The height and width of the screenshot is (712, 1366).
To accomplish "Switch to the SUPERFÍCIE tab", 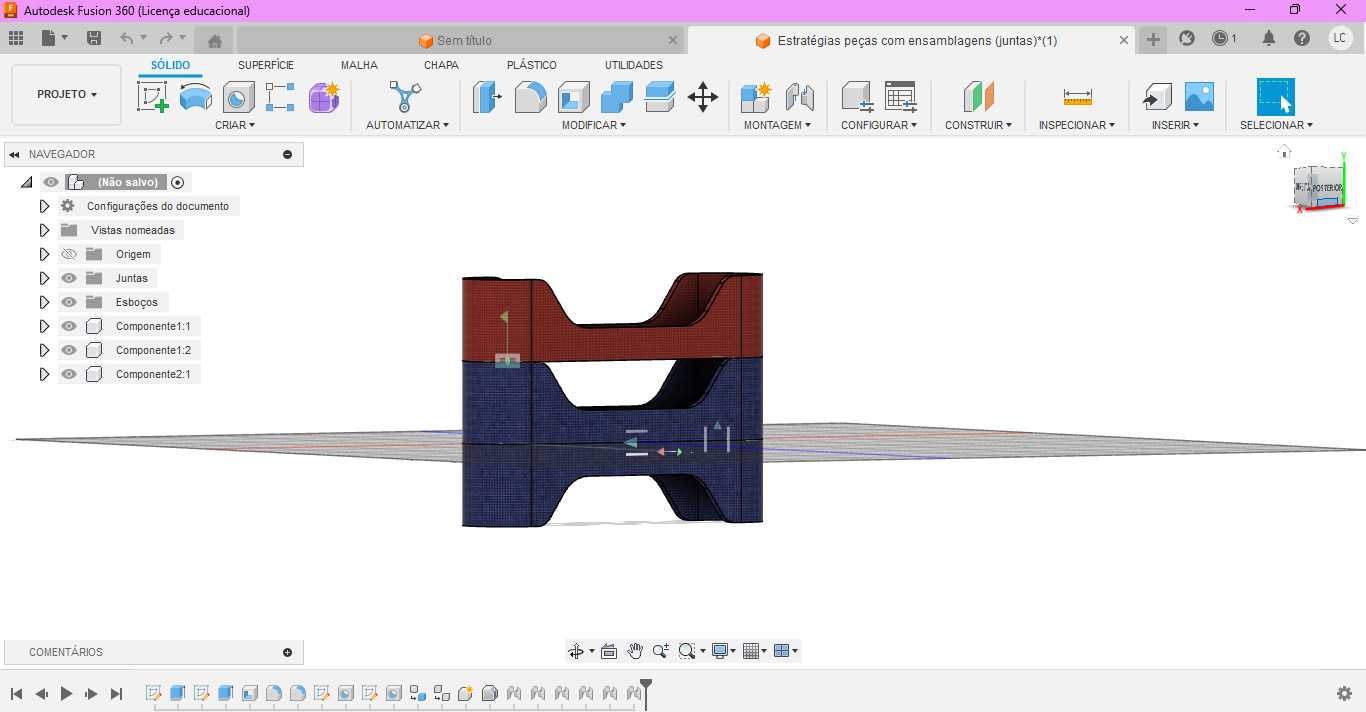I will point(266,65).
